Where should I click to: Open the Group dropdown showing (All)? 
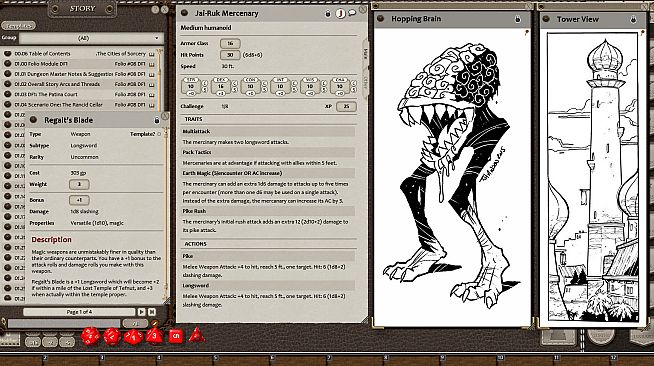(91, 38)
